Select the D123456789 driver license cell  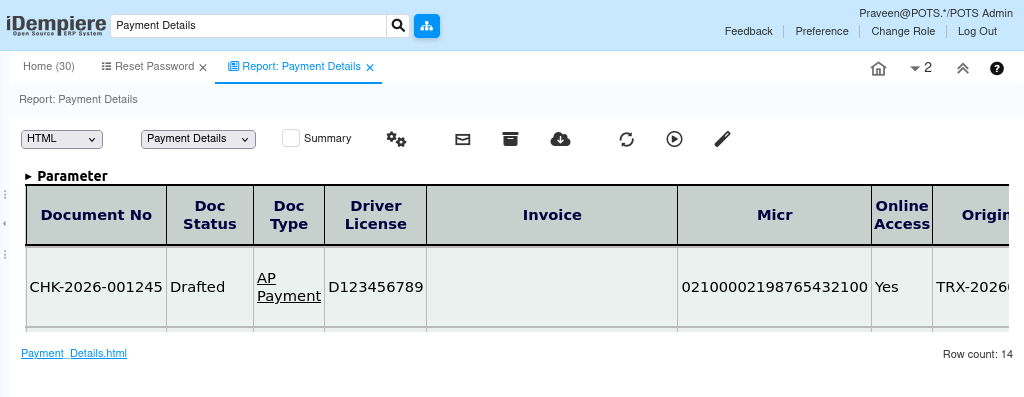click(x=376, y=287)
